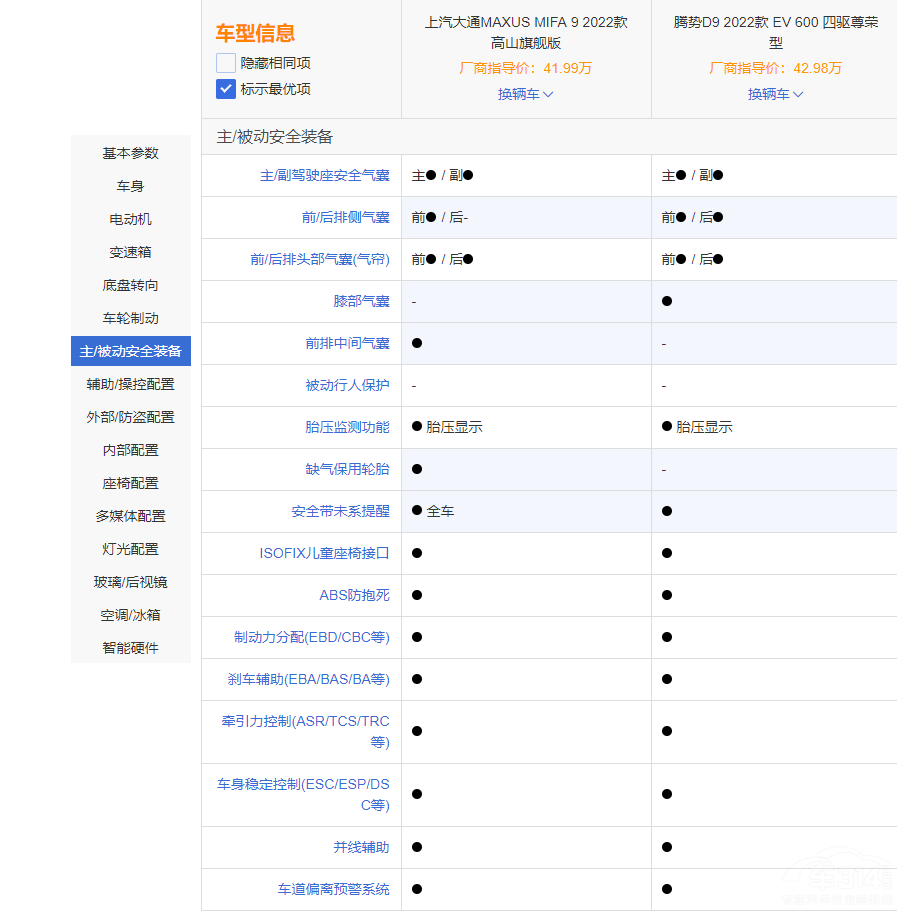Open the ABS防抱死 parameter link

354,595
